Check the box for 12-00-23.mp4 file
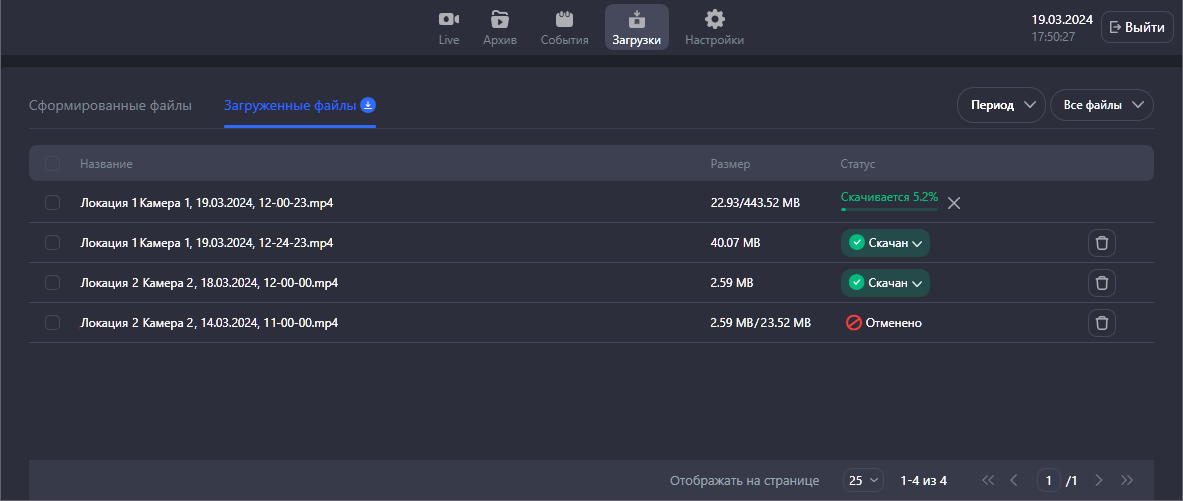The width and height of the screenshot is (1183, 501). (53, 203)
